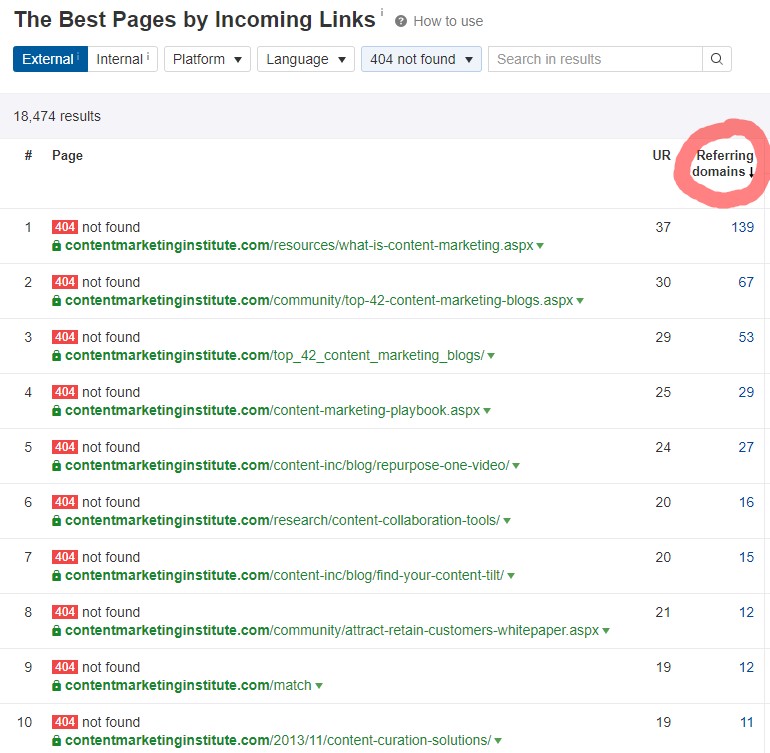Viewport: 770px width, 753px height.
Task: Open content-collaboration-tools/ page link
Action: tap(282, 521)
